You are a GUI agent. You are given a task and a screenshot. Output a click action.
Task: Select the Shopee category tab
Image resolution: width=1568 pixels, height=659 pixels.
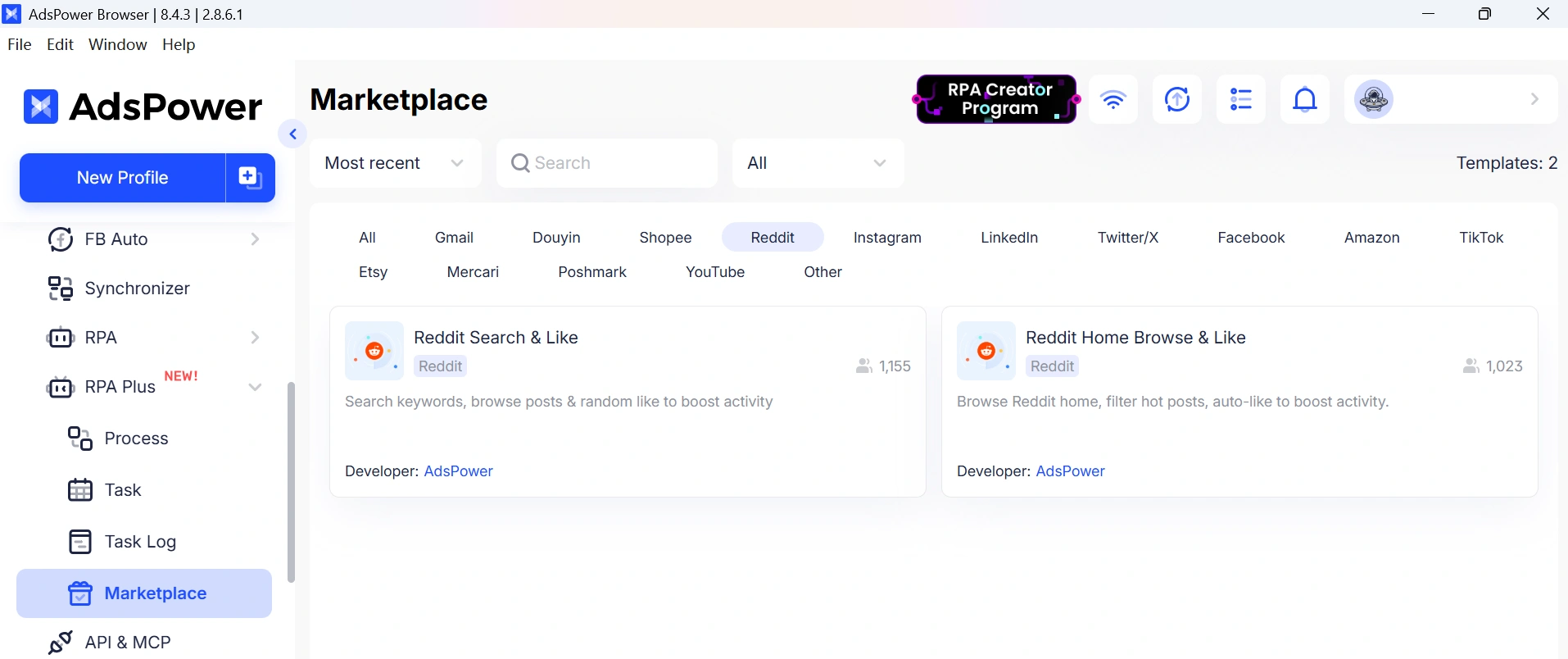665,238
